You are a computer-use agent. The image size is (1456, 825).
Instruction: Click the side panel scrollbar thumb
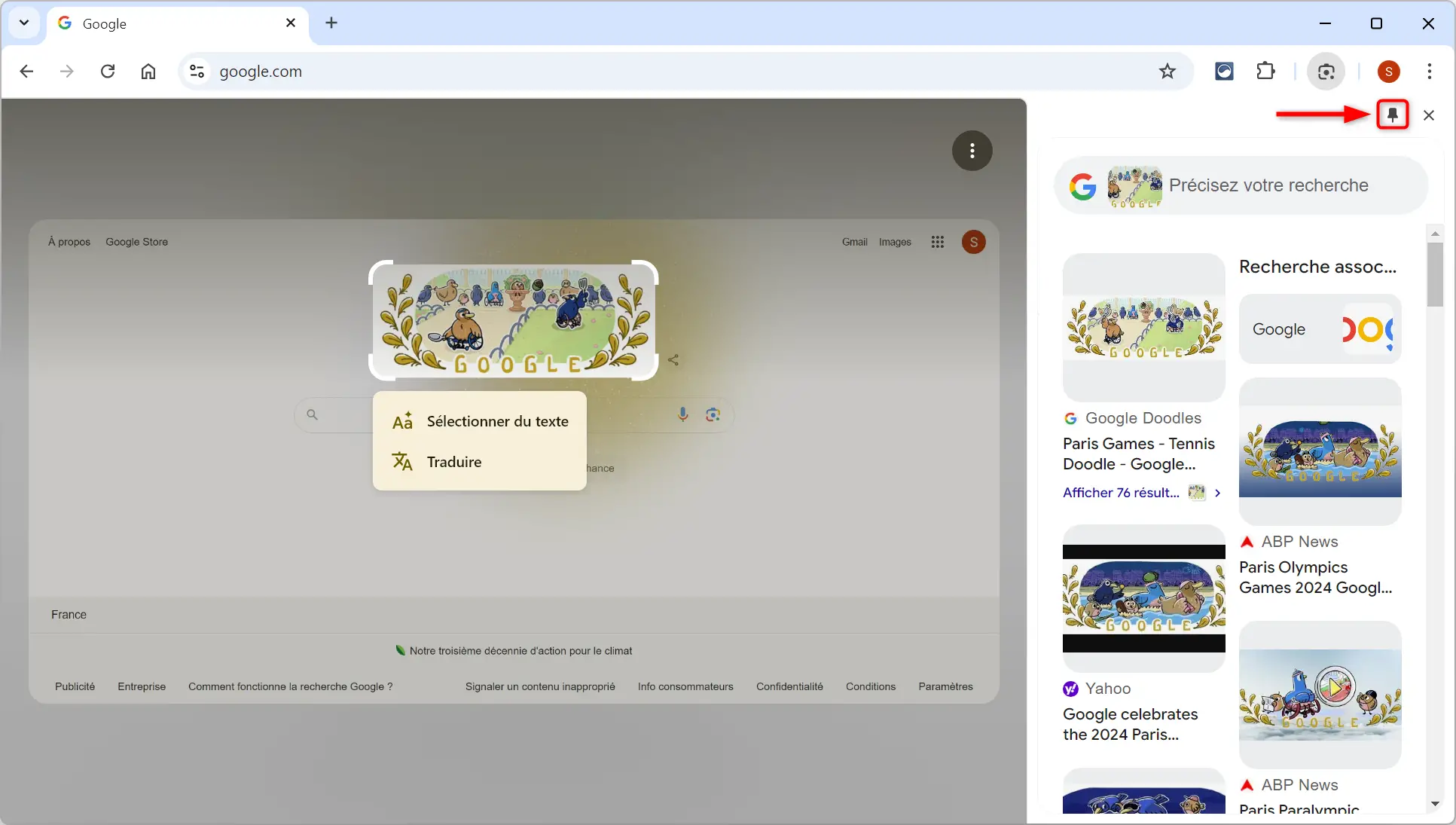click(x=1435, y=274)
